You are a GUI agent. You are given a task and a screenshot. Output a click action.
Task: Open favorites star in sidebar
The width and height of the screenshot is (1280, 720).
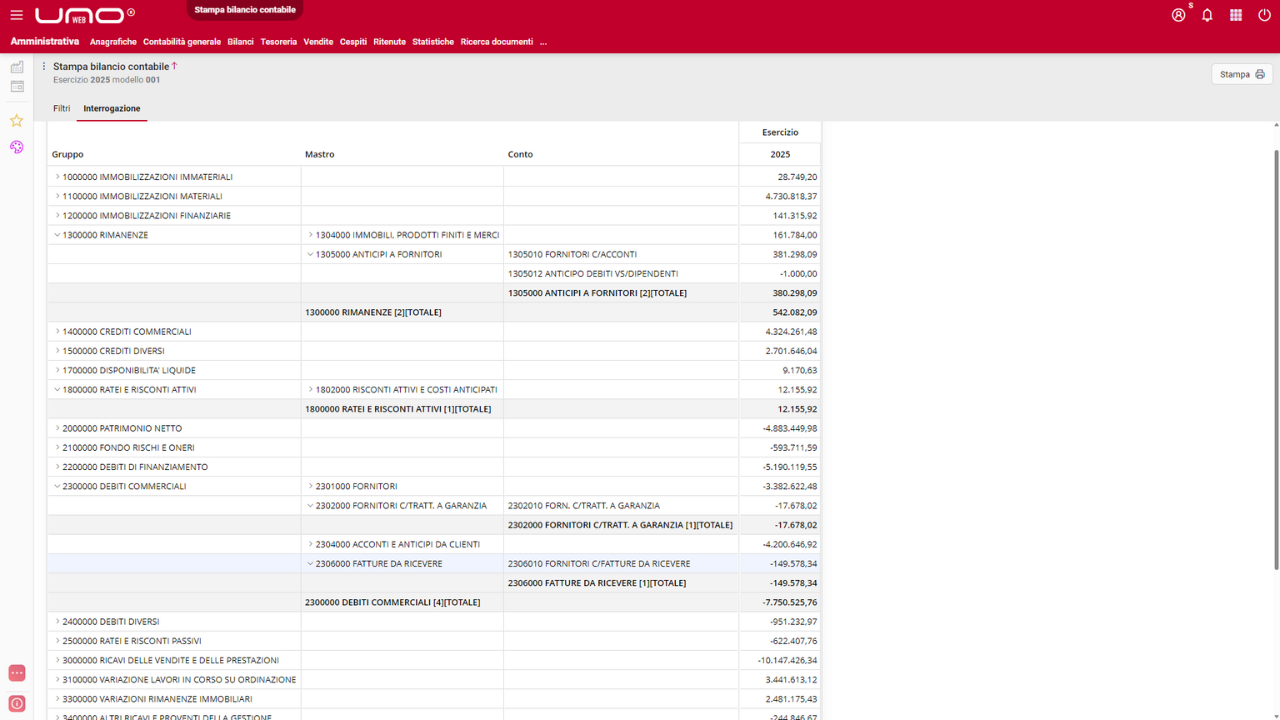17,120
